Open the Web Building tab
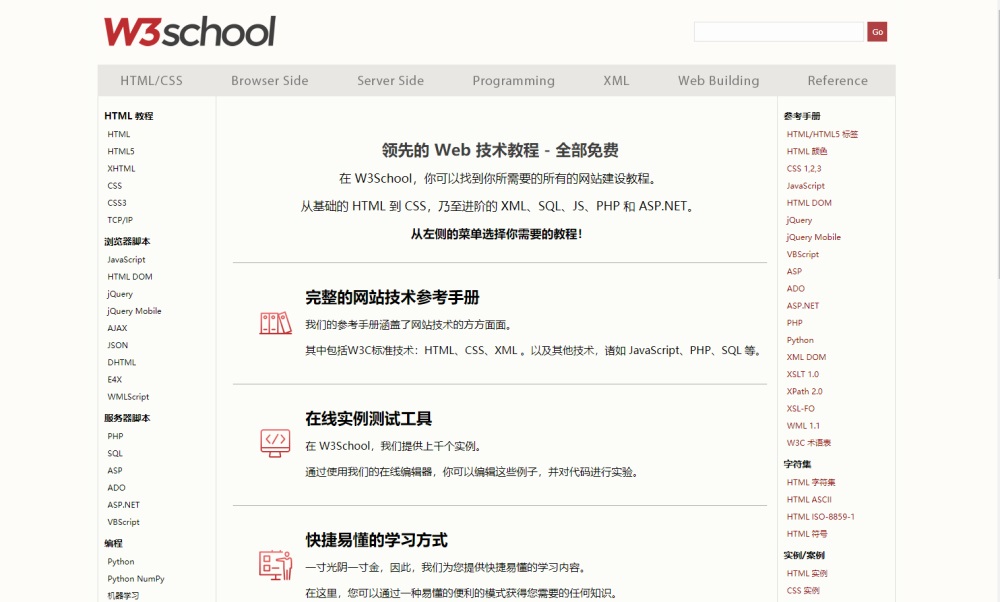1000x602 pixels. click(719, 81)
